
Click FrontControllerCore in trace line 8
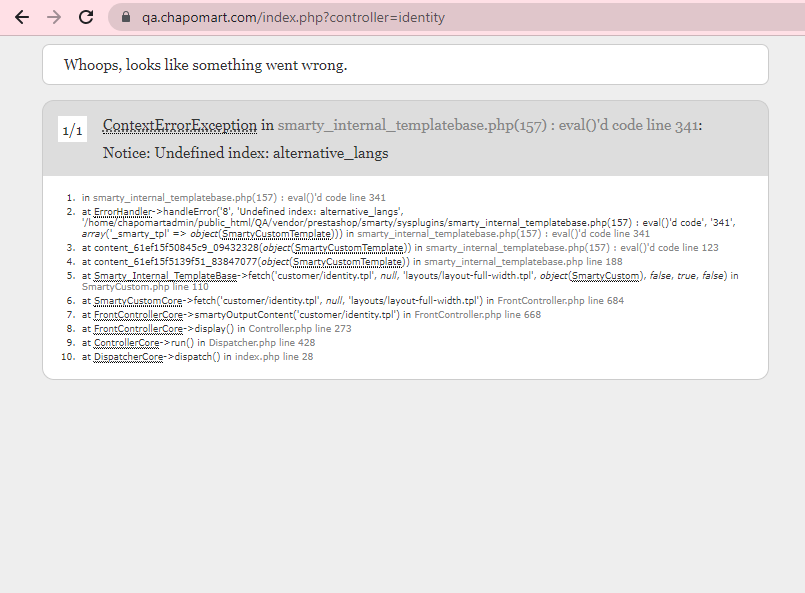139,329
